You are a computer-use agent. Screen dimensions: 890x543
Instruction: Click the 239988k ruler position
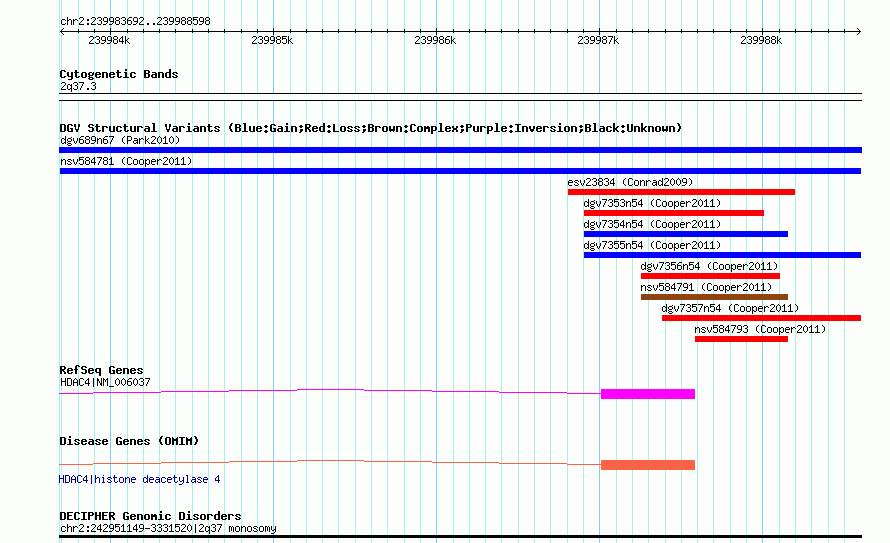(761, 40)
